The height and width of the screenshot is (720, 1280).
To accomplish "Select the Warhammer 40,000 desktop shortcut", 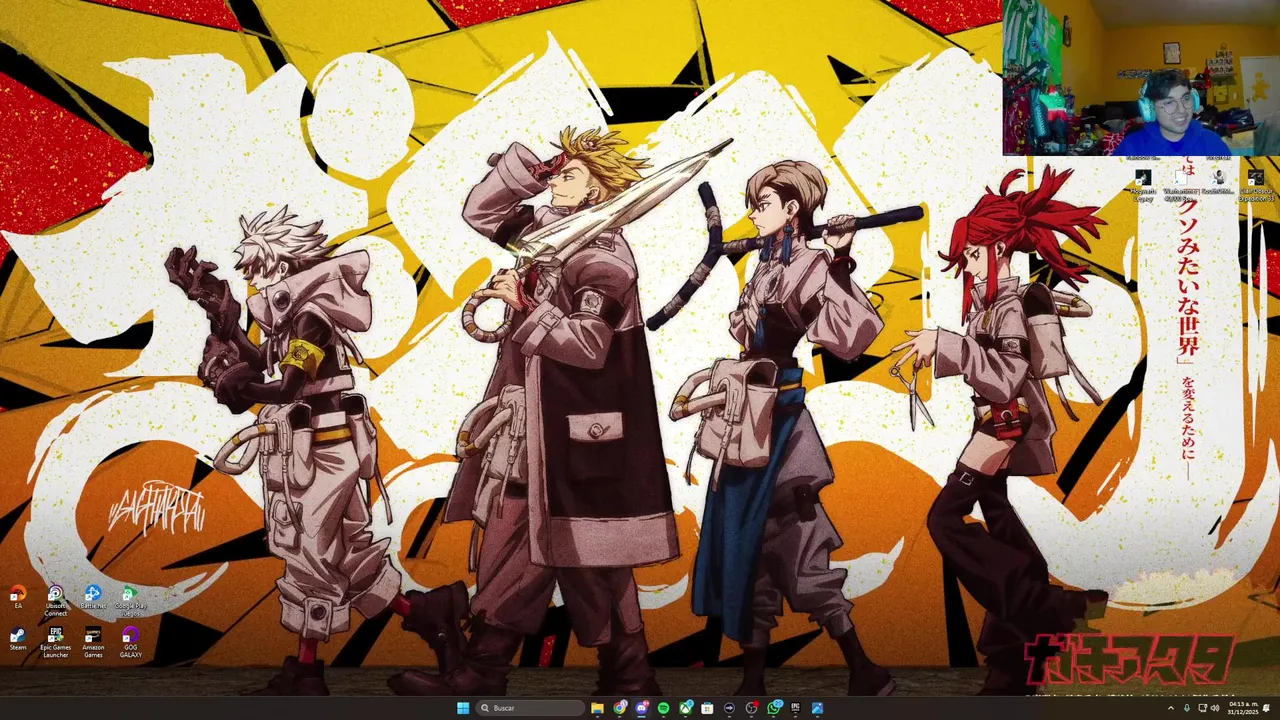I will [1181, 185].
